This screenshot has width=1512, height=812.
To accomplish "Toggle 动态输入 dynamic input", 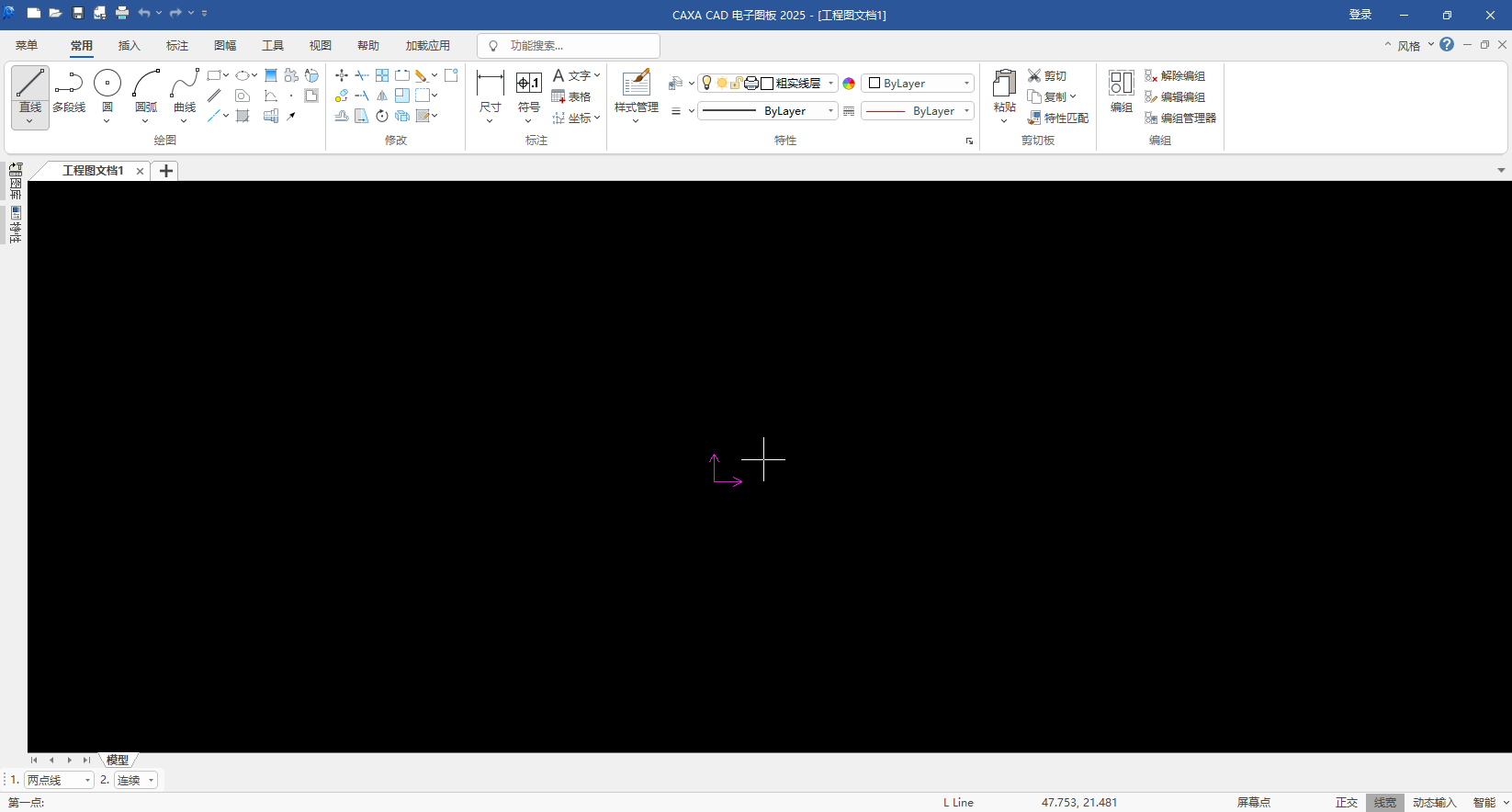I will pyautogui.click(x=1434, y=803).
